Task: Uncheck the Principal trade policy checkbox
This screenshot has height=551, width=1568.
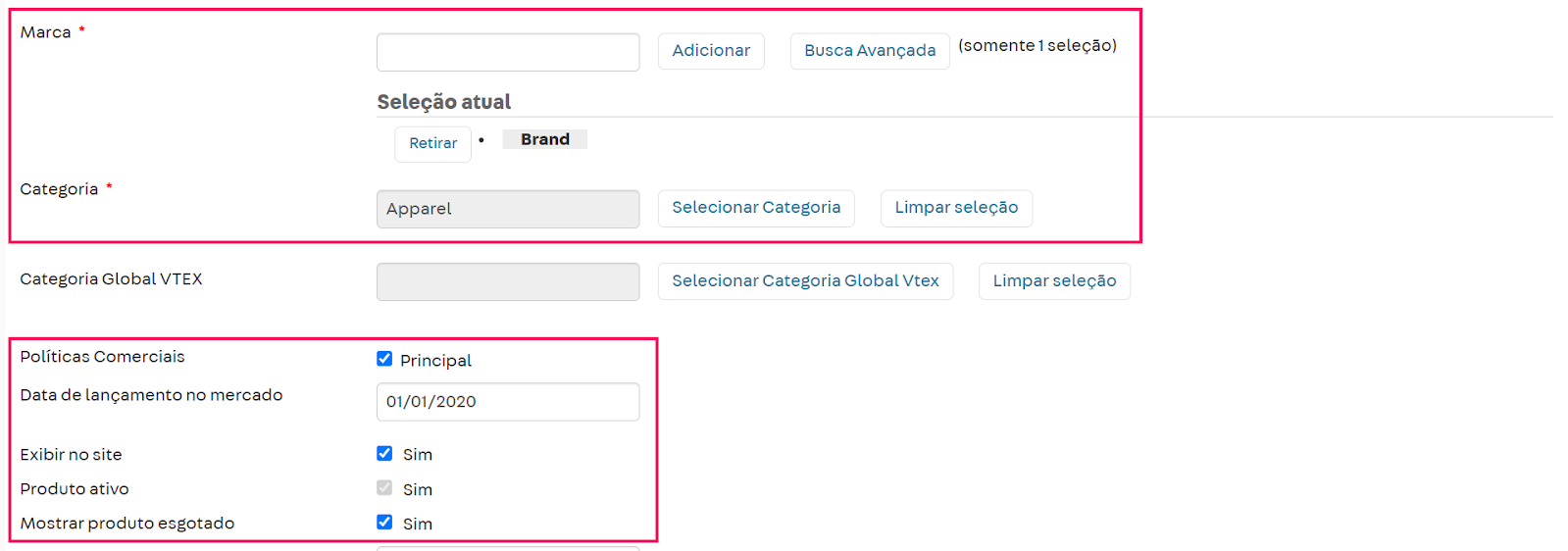Action: [384, 359]
